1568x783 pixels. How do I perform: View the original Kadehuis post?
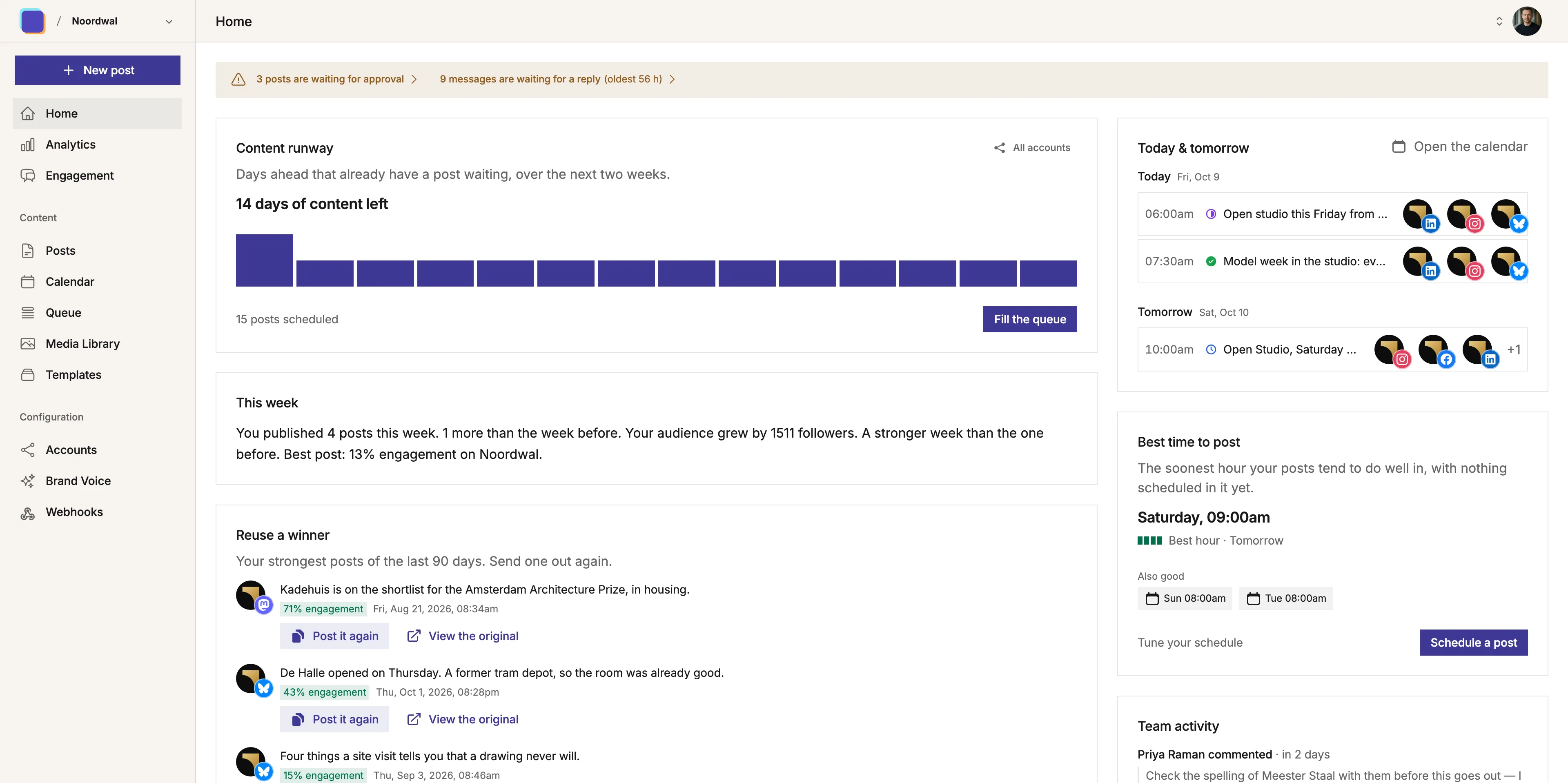click(463, 636)
